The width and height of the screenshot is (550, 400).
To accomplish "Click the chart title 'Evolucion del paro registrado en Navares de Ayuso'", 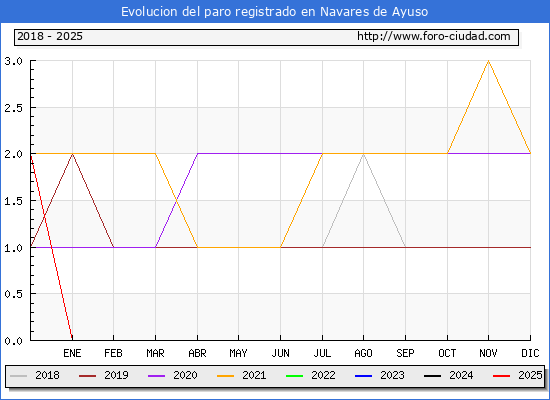I will (274, 12).
